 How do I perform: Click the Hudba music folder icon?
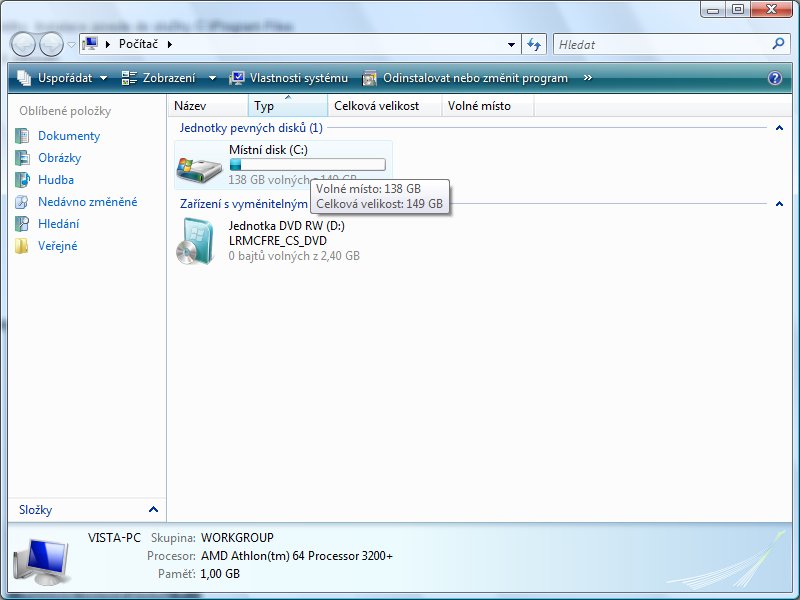pyautogui.click(x=22, y=180)
